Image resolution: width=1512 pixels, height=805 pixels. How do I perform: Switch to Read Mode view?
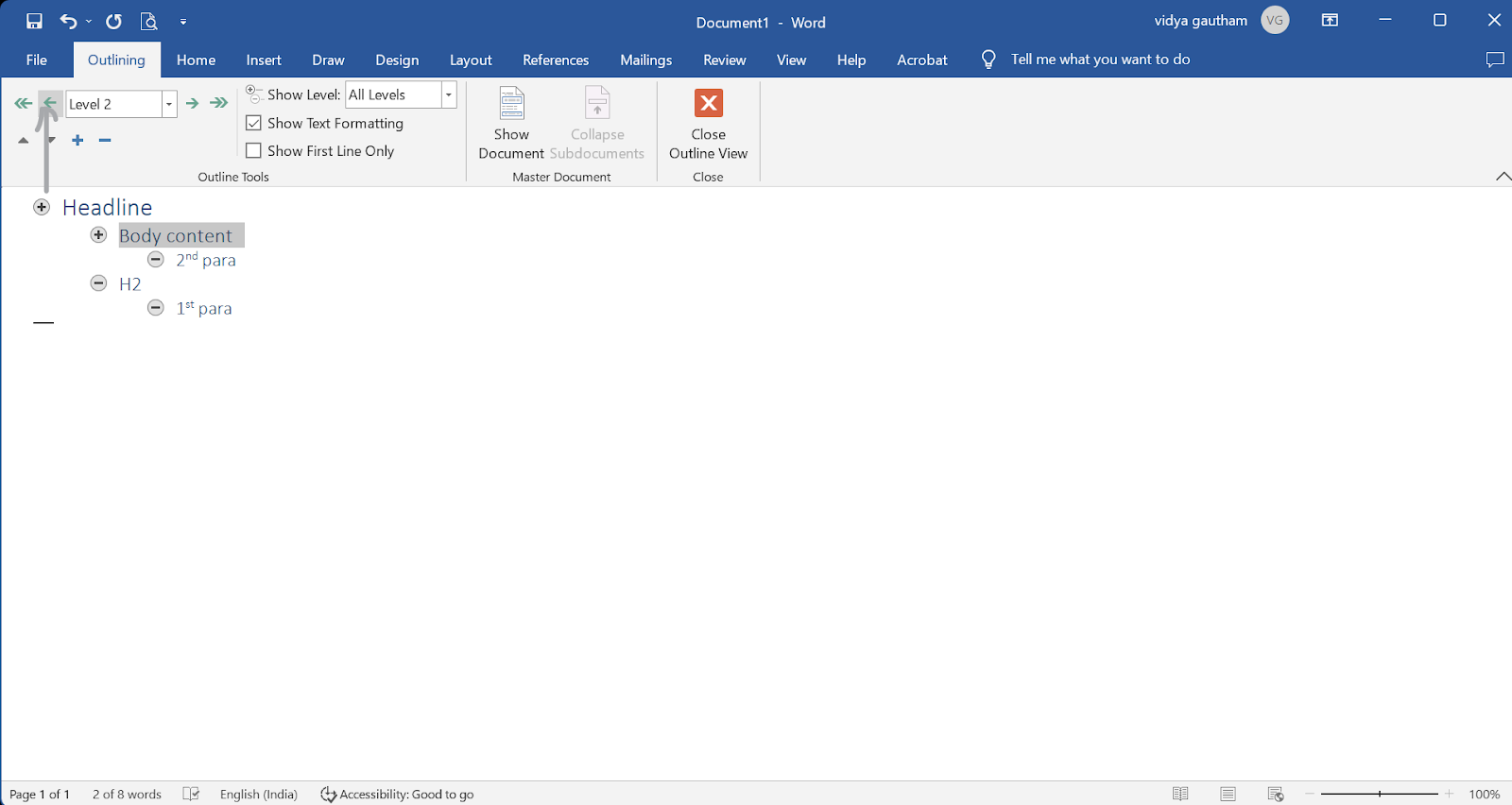click(x=1180, y=794)
